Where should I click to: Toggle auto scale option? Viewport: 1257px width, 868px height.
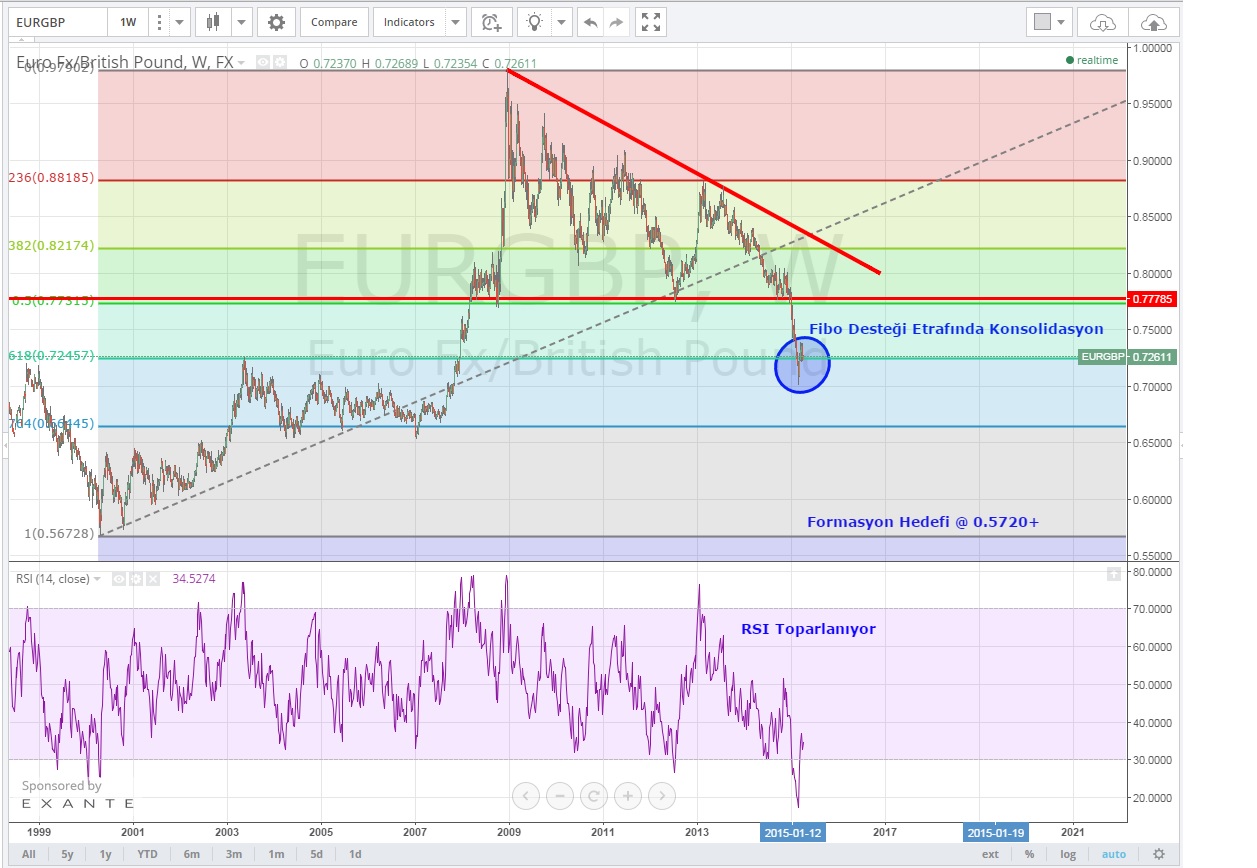(1113, 854)
